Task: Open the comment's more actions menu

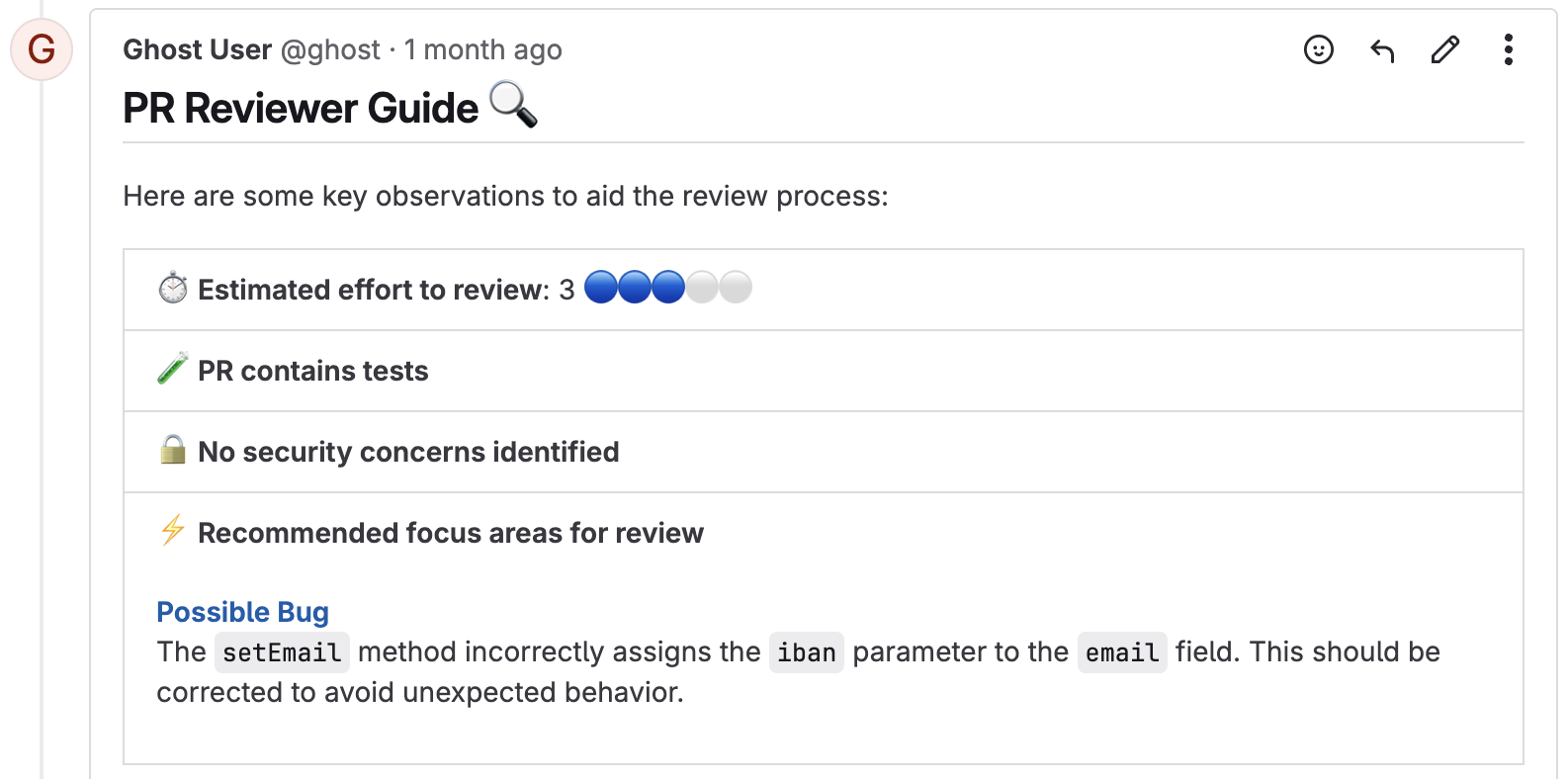Action: pyautogui.click(x=1508, y=49)
